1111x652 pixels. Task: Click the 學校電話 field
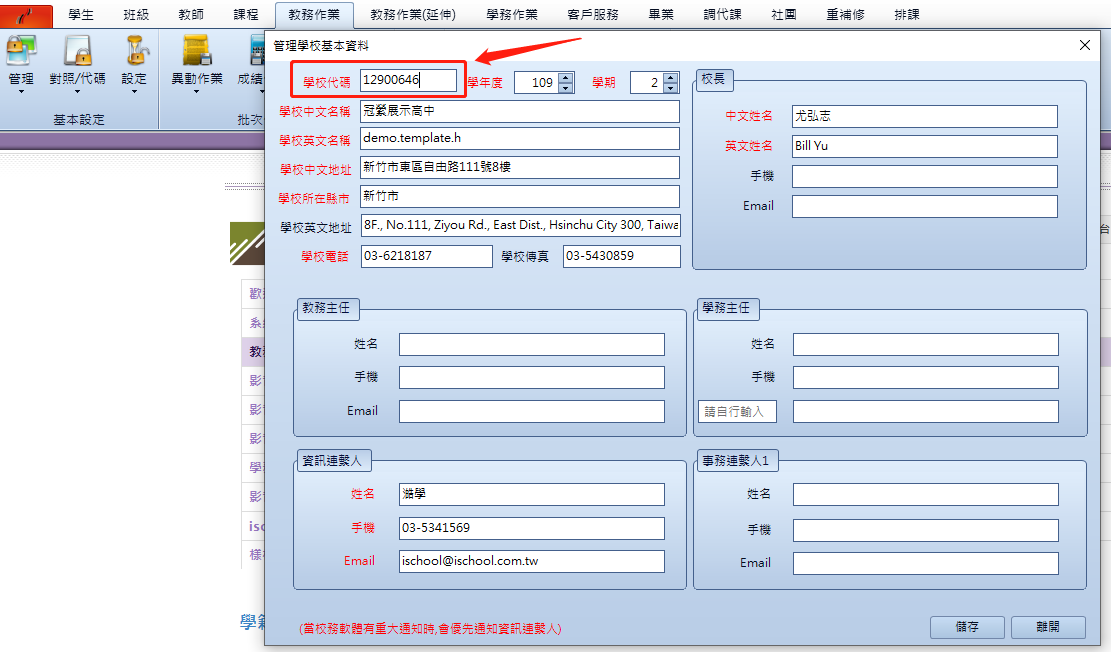point(427,256)
